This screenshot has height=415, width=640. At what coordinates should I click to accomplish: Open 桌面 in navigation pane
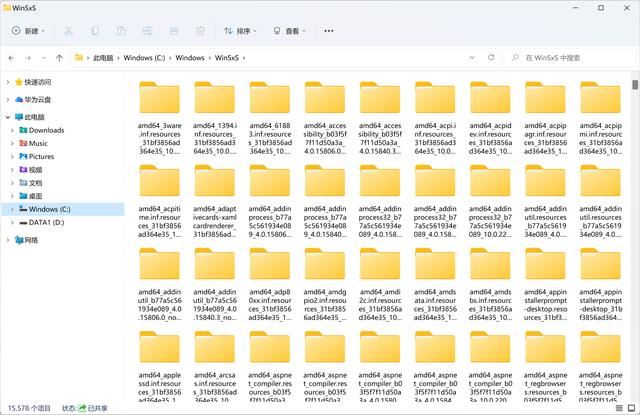coord(36,196)
